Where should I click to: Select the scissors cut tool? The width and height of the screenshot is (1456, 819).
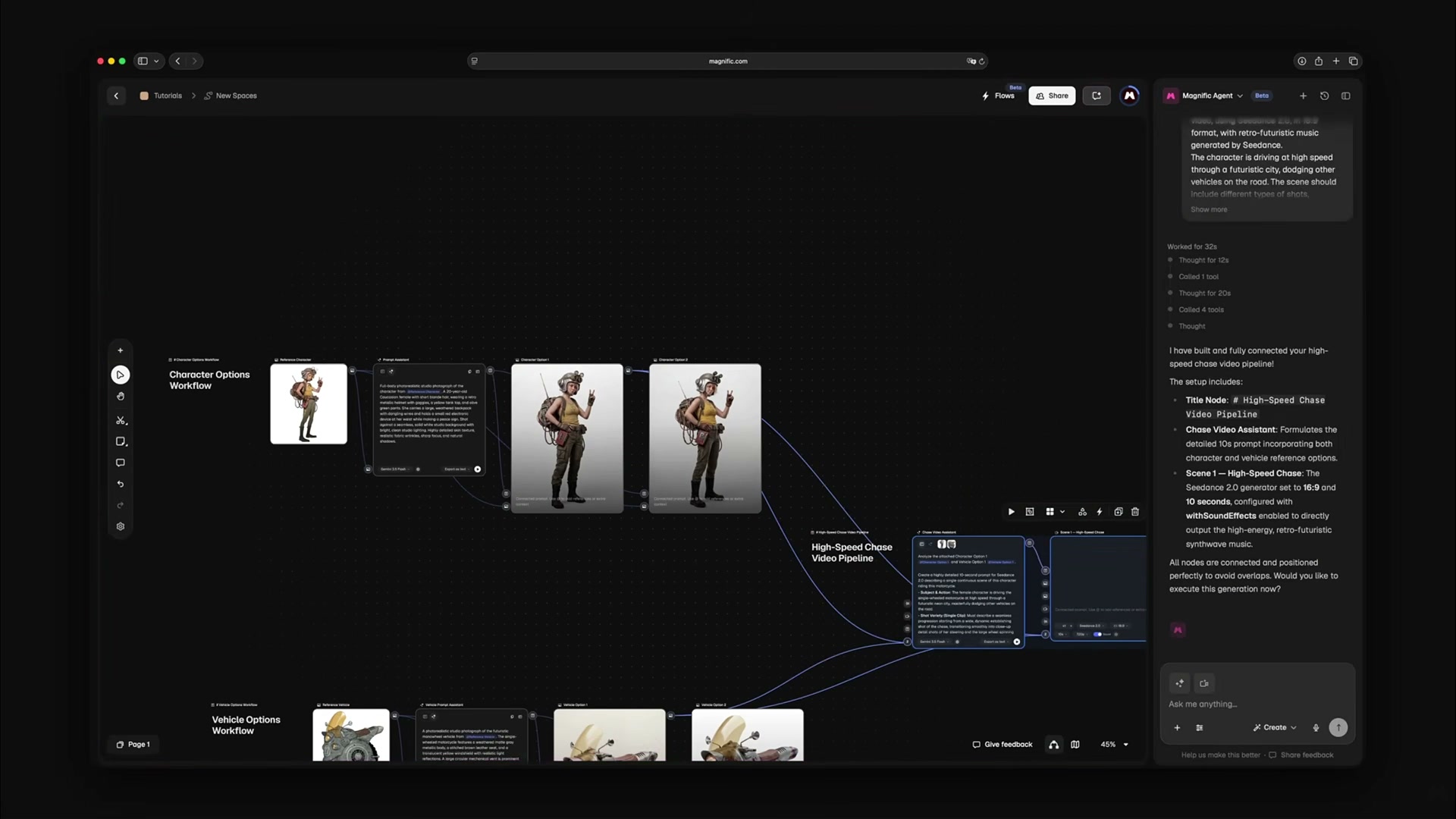click(x=120, y=420)
